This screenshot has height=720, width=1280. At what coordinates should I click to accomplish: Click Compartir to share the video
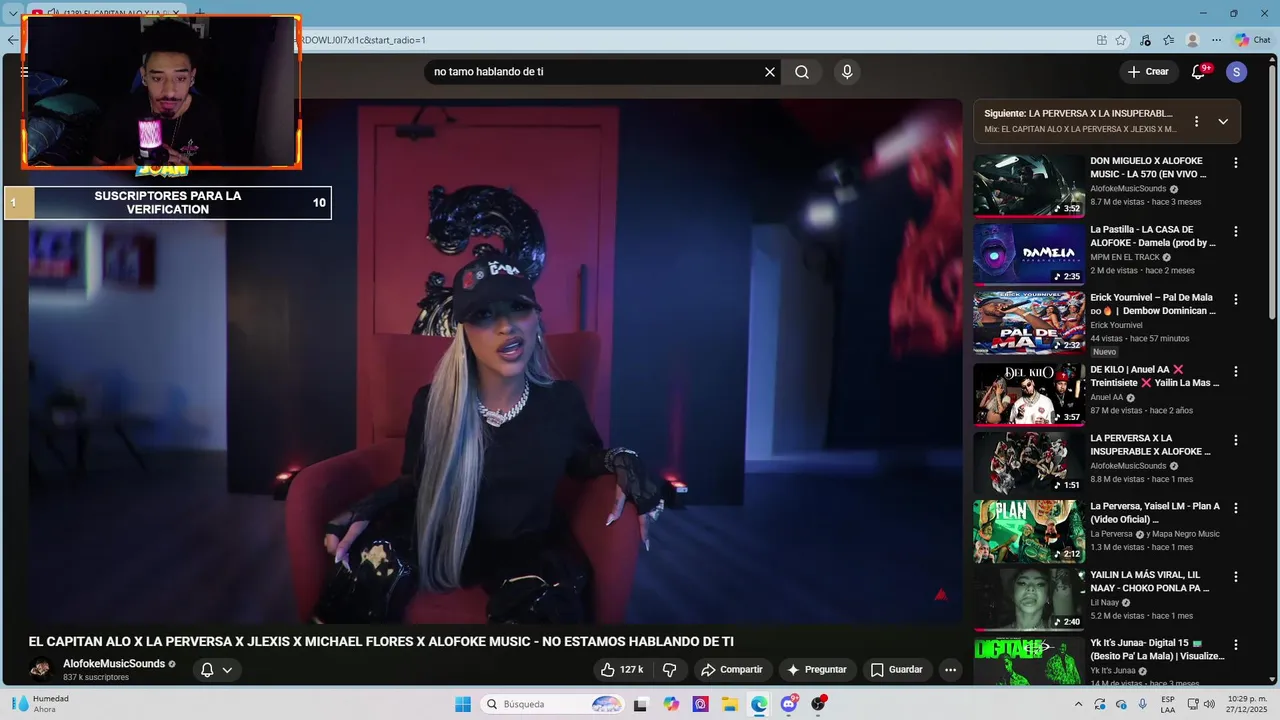(732, 670)
